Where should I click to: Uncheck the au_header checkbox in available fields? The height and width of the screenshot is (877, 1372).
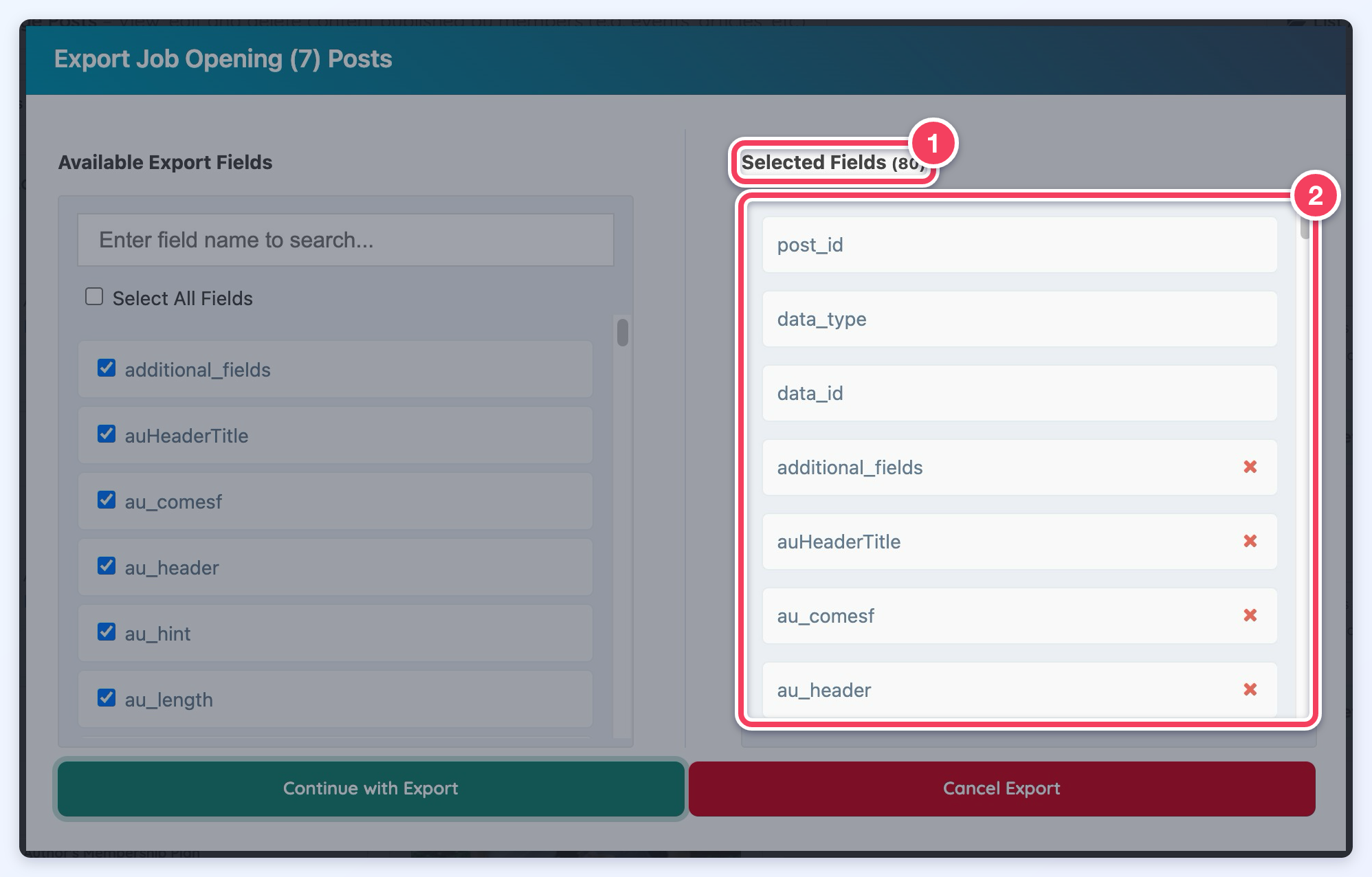(107, 566)
